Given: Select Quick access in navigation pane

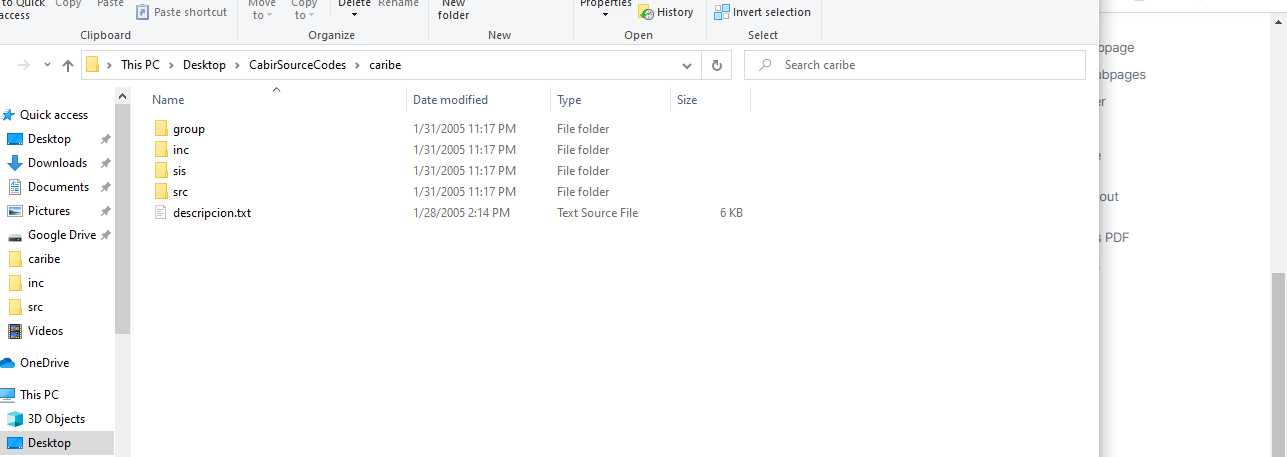Looking at the screenshot, I should pos(54,115).
